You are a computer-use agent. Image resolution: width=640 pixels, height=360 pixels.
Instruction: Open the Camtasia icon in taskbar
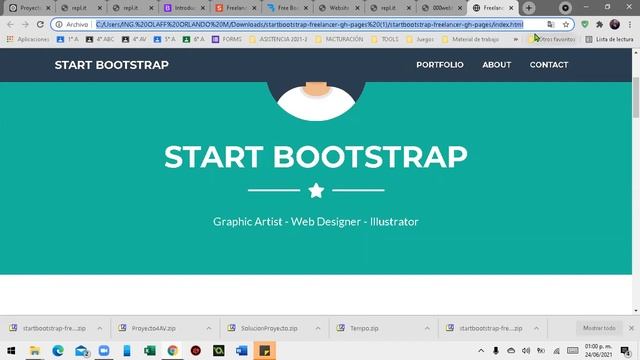[x=219, y=351]
